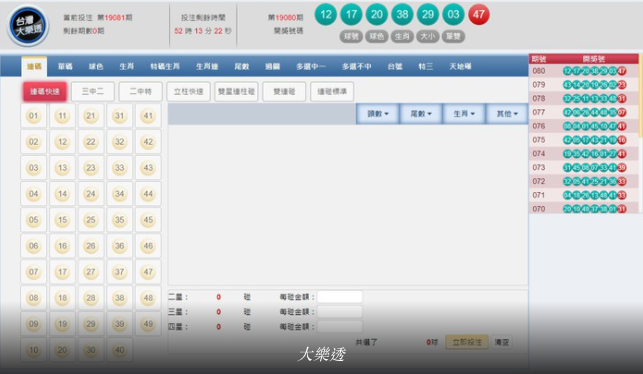Choose number ball 40

pos(120,350)
